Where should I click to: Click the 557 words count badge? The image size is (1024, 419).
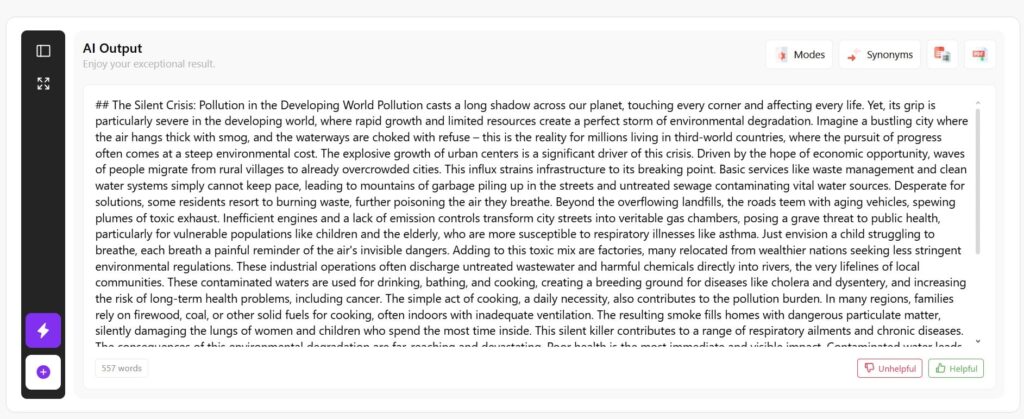coord(121,368)
